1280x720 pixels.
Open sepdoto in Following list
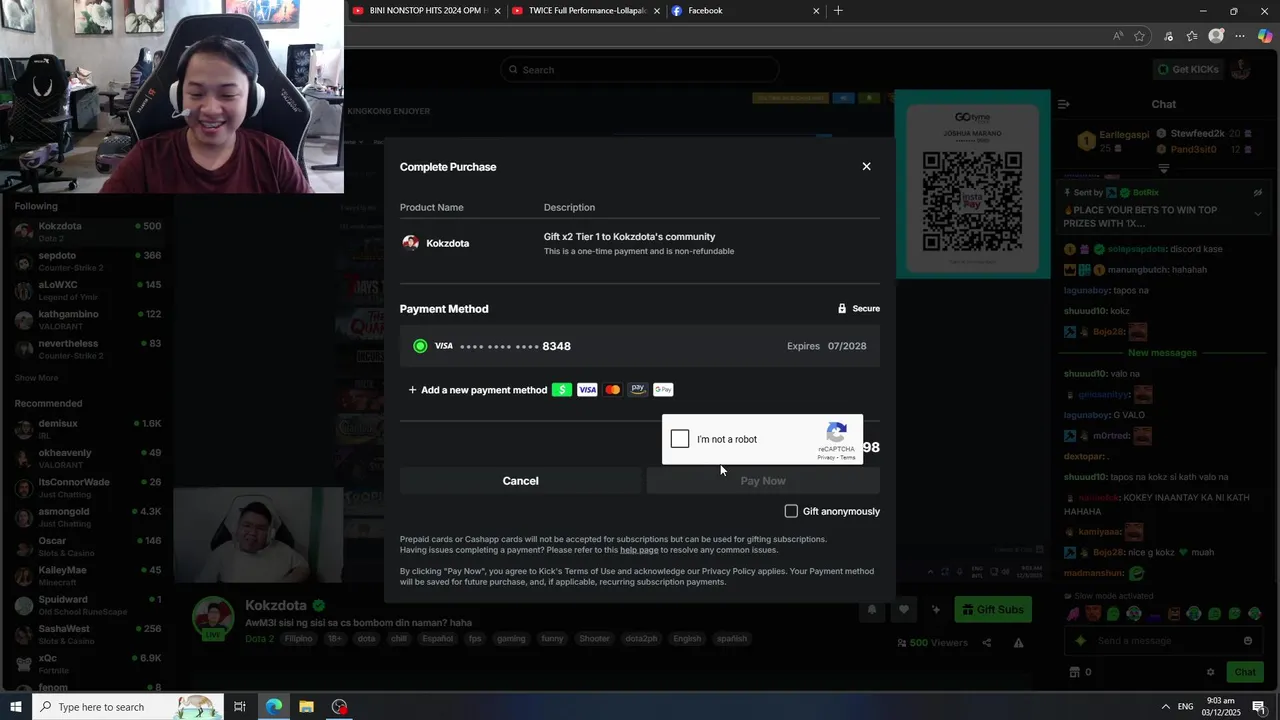pyautogui.click(x=87, y=261)
